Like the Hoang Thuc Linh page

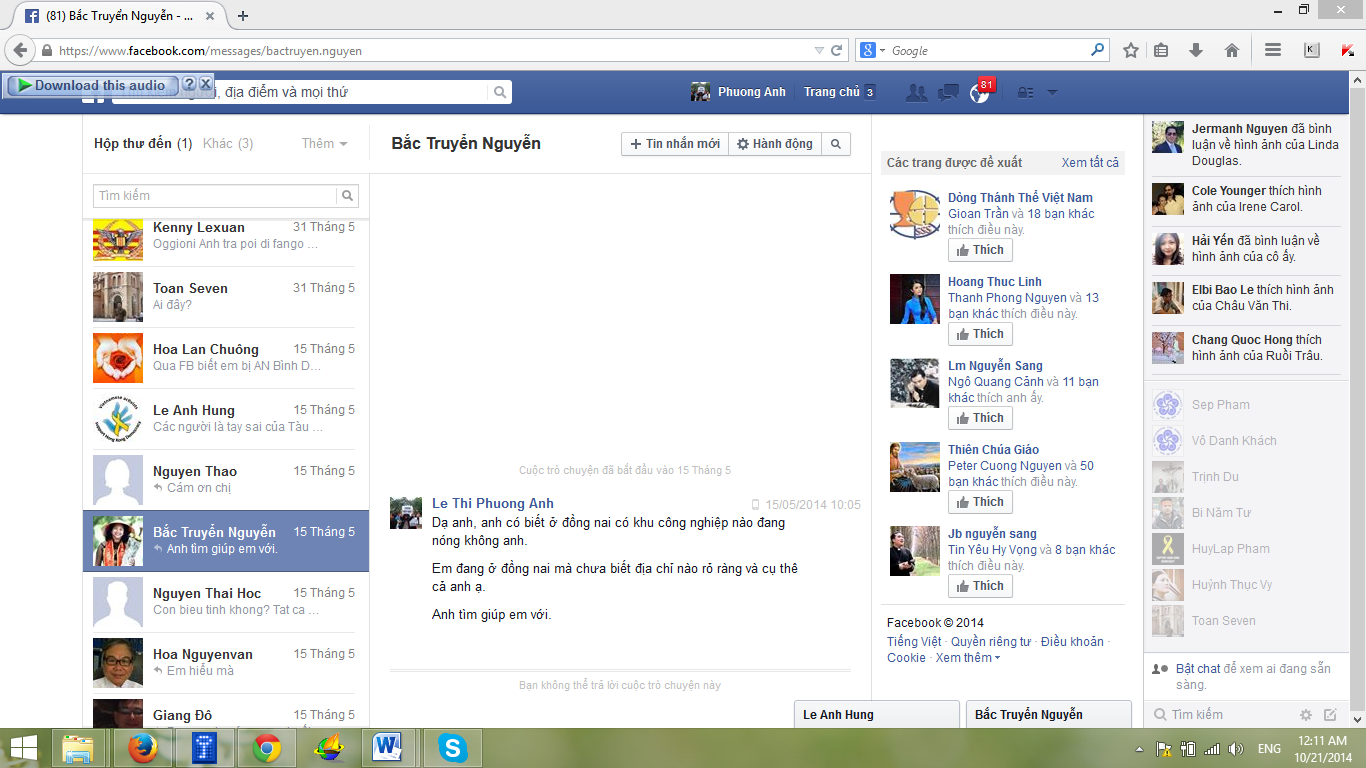[980, 334]
